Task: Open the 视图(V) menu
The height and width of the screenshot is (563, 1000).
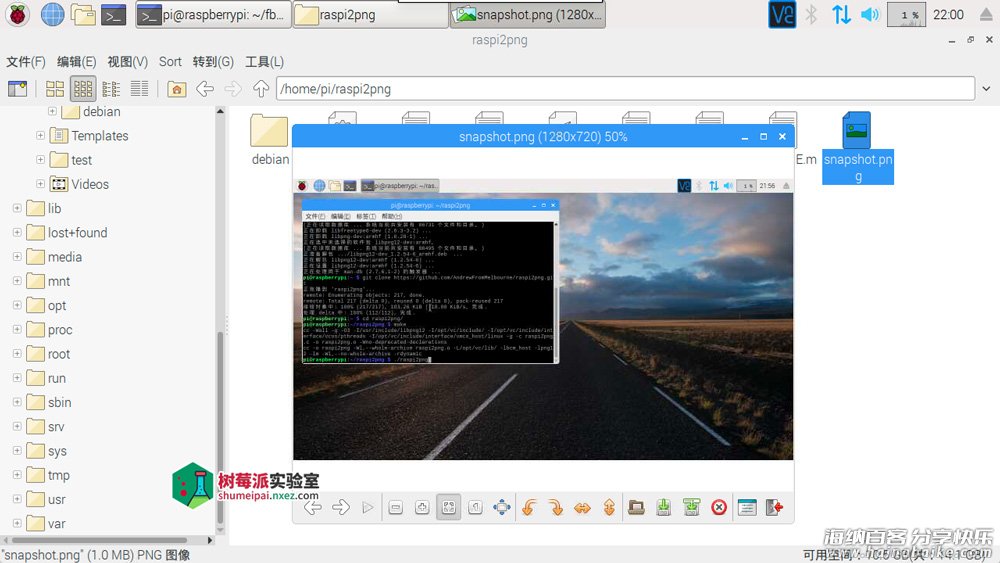Action: tap(128, 62)
